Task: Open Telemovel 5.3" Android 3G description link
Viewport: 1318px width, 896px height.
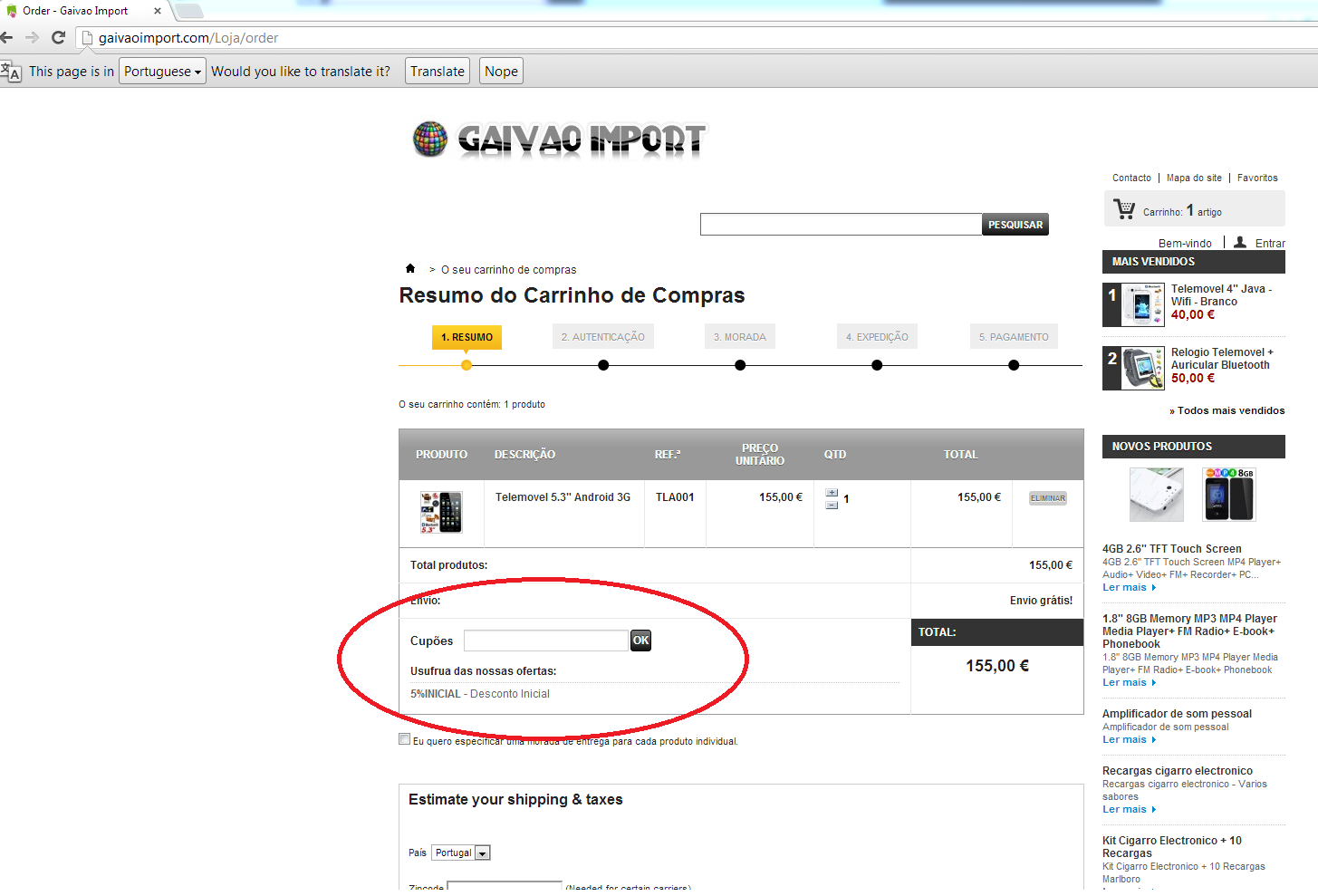Action: 563,497
